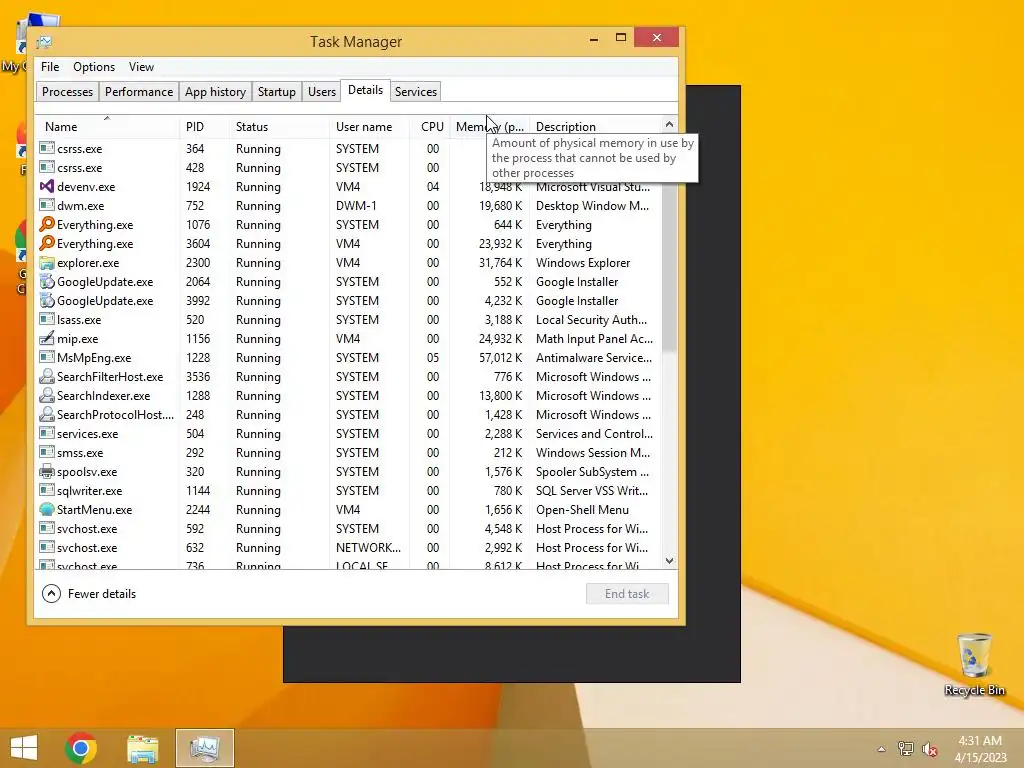Open the View menu
This screenshot has height=768, width=1024.
click(x=141, y=67)
